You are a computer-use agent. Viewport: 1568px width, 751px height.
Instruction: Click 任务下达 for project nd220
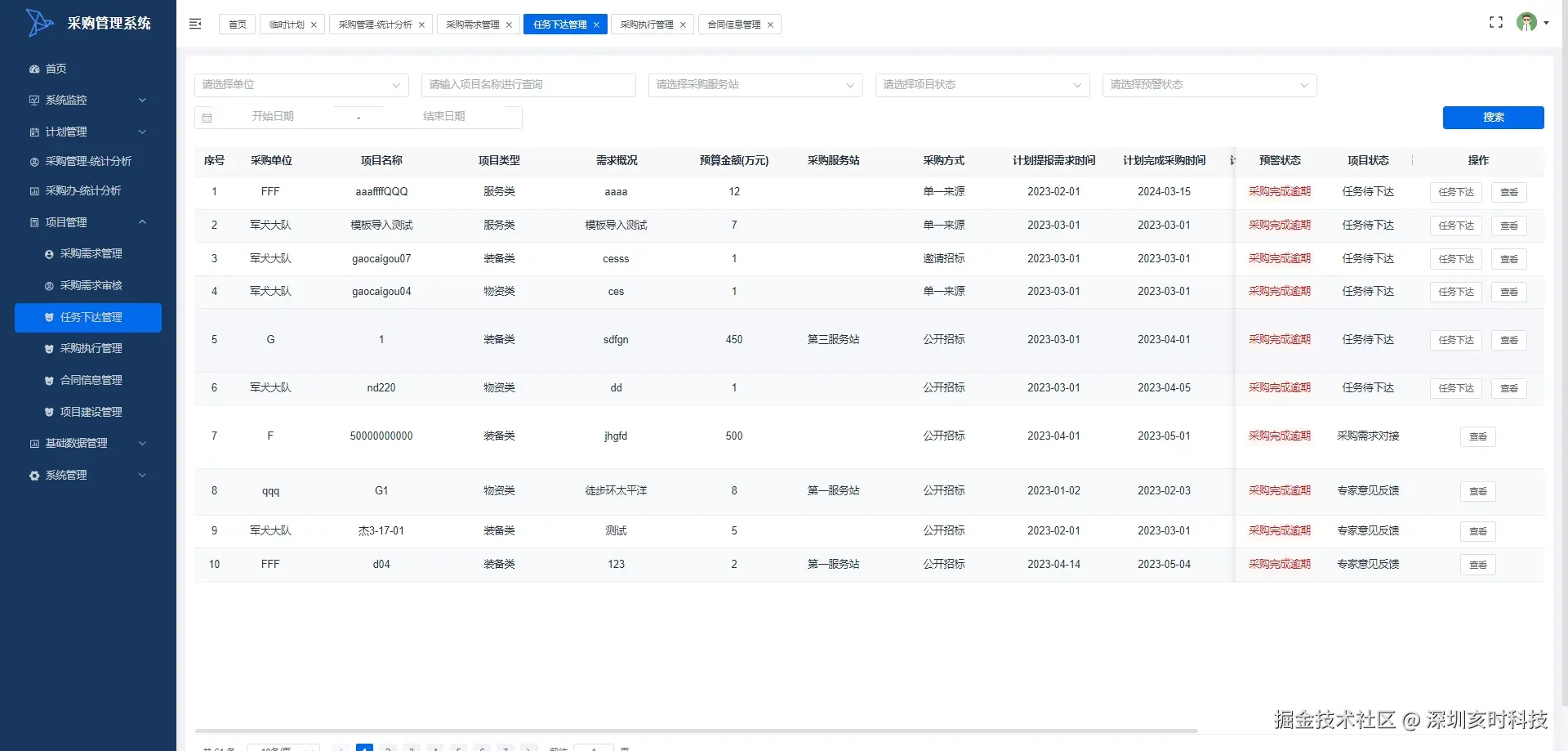(1456, 389)
